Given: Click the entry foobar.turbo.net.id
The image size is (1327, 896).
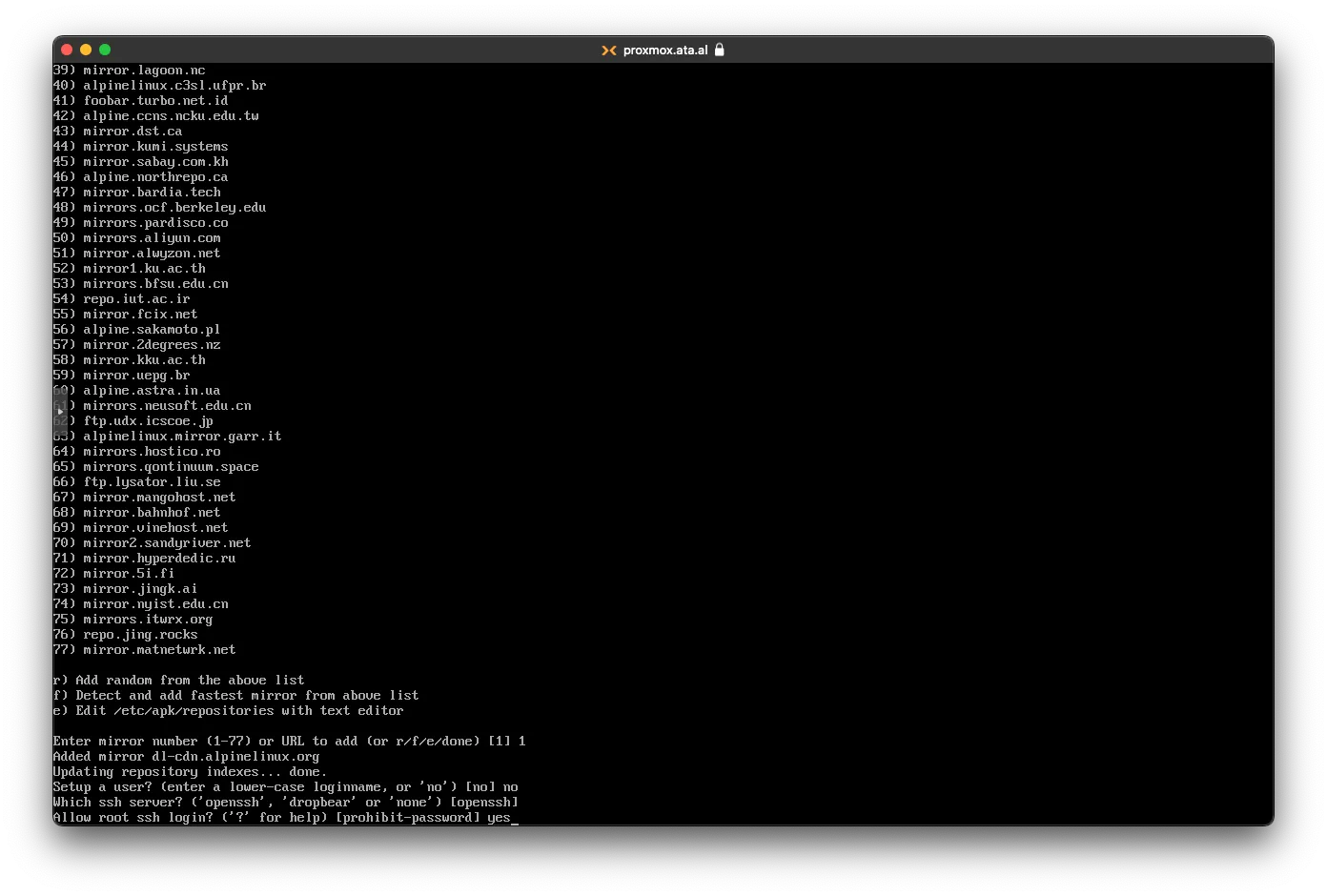Looking at the screenshot, I should pos(141,101).
